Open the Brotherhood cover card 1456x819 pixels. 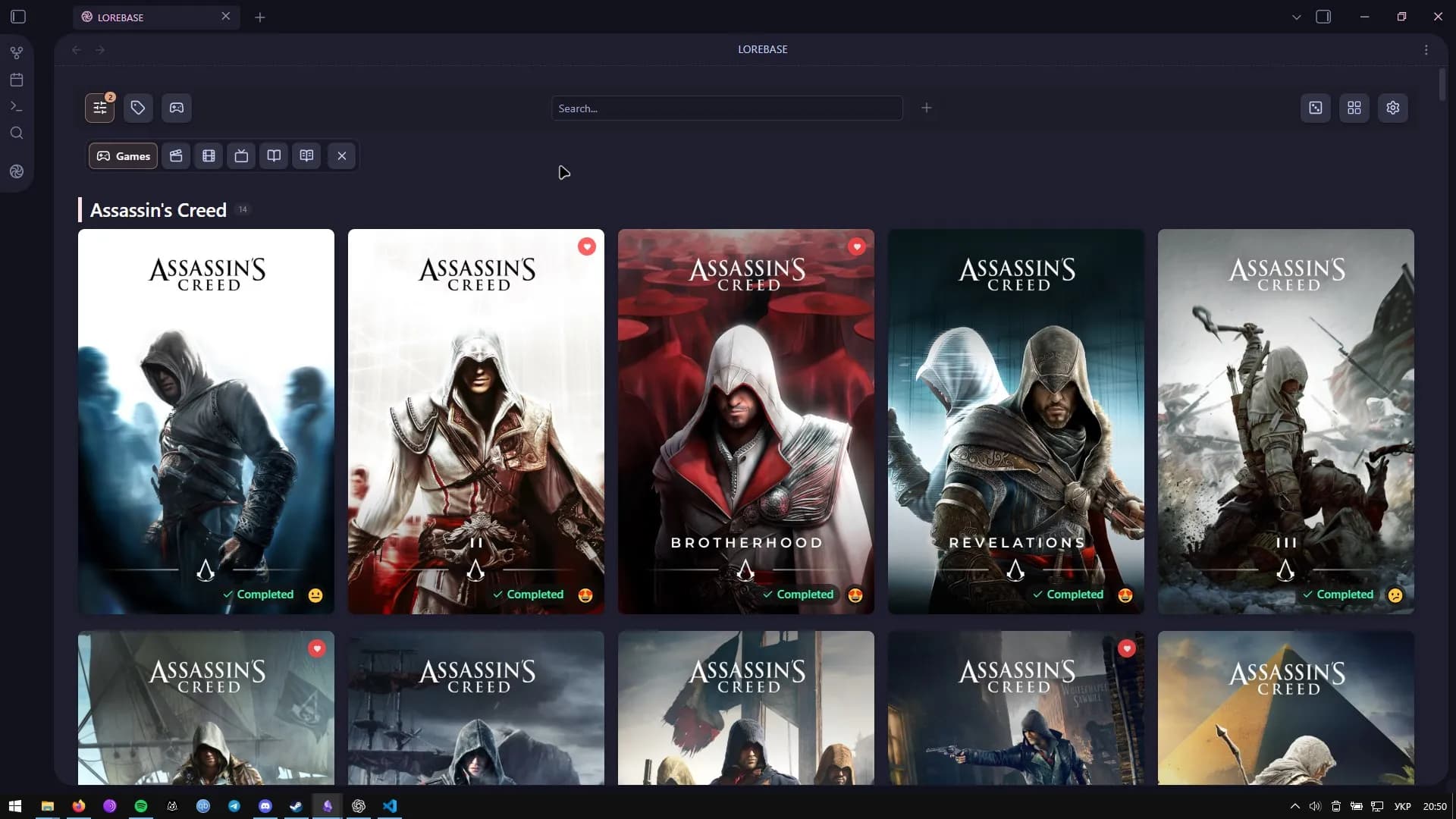pyautogui.click(x=746, y=422)
